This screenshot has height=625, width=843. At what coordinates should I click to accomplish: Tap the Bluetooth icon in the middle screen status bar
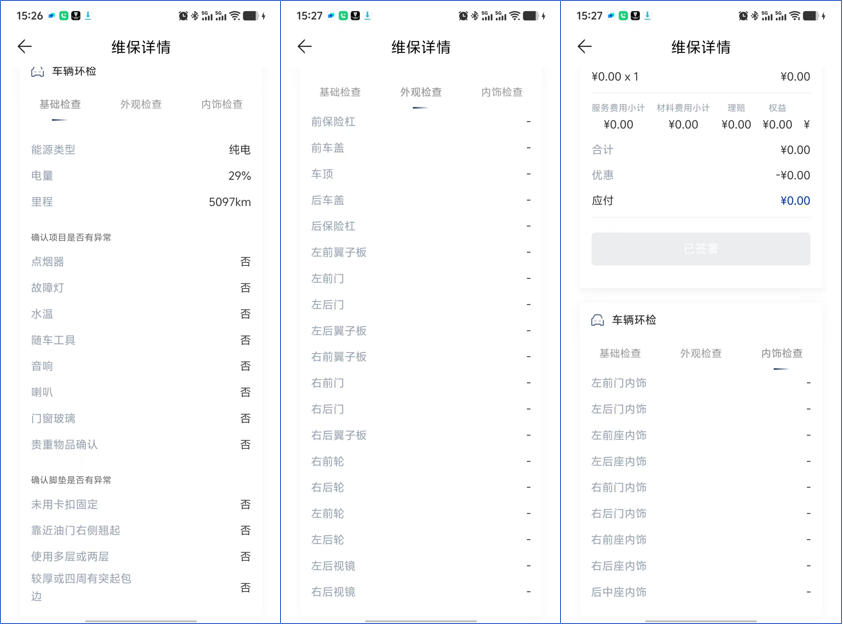pos(475,16)
